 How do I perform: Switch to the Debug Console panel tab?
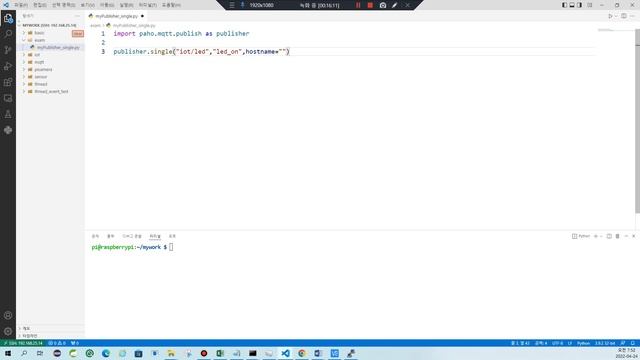(132, 236)
